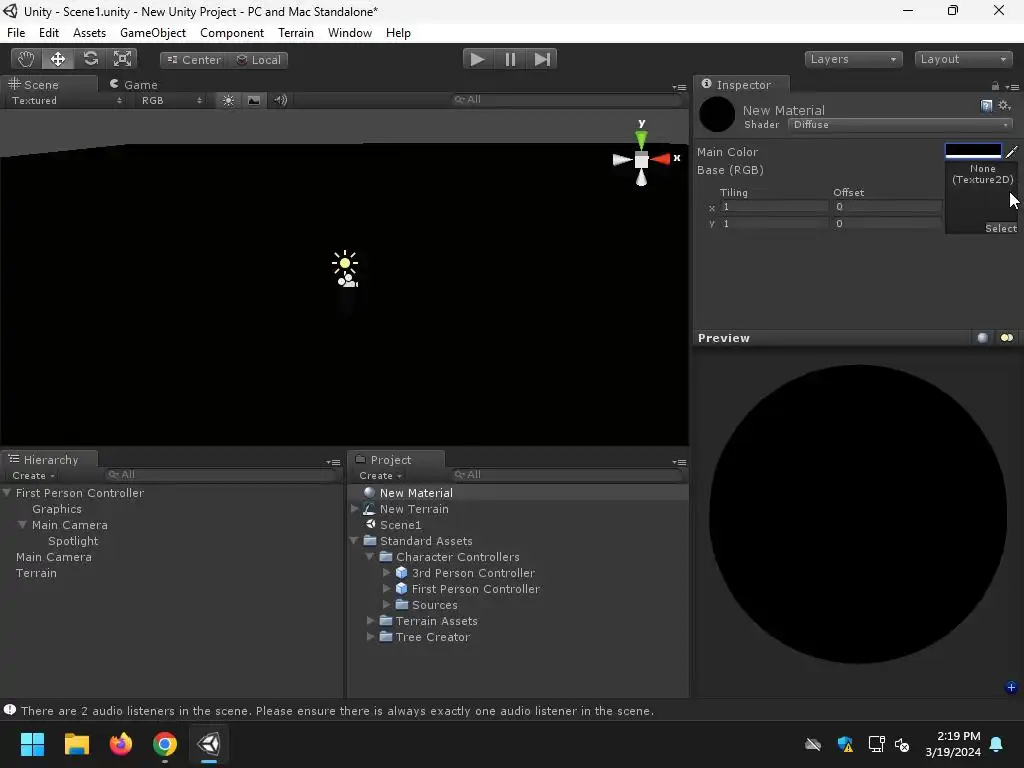This screenshot has height=768, width=1024.
Task: Open the Textured draw mode dropdown
Action: coord(65,100)
